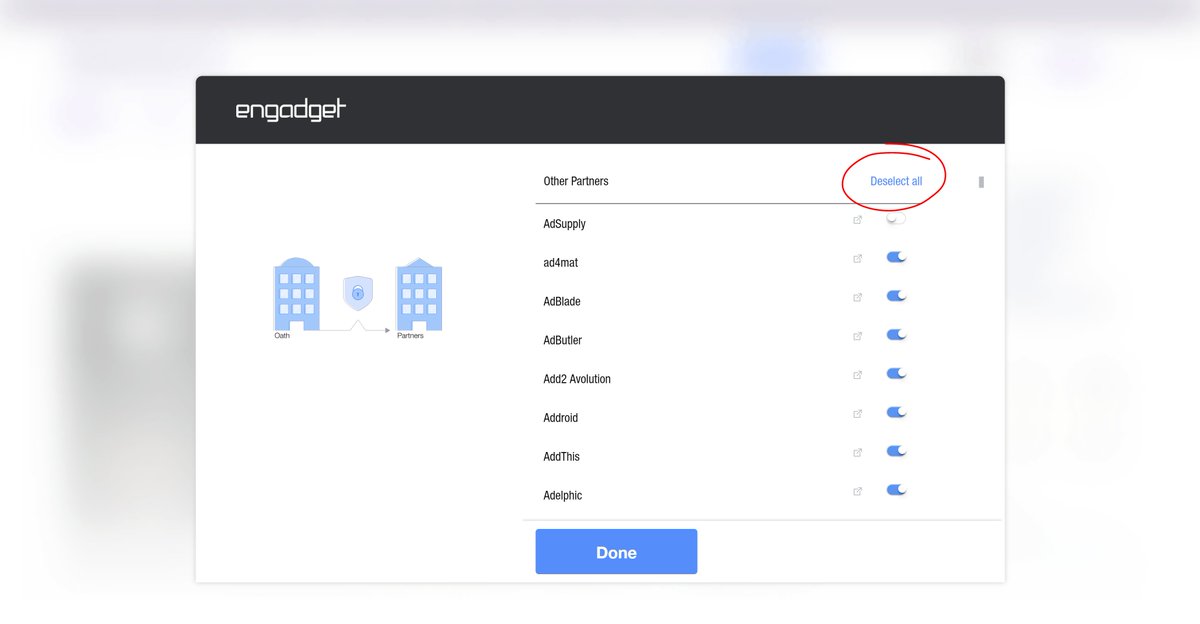Select the Oath building illustration
1200x624 pixels.
(296, 295)
